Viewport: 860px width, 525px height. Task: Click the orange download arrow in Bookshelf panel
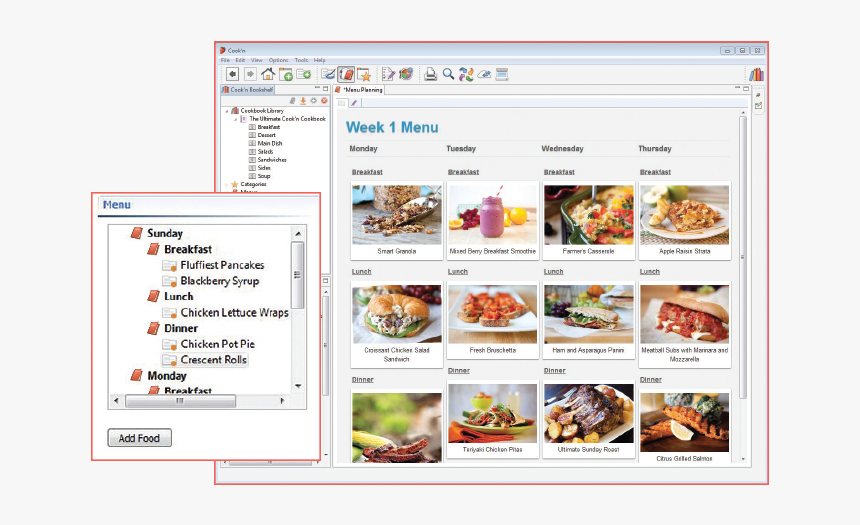[303, 100]
